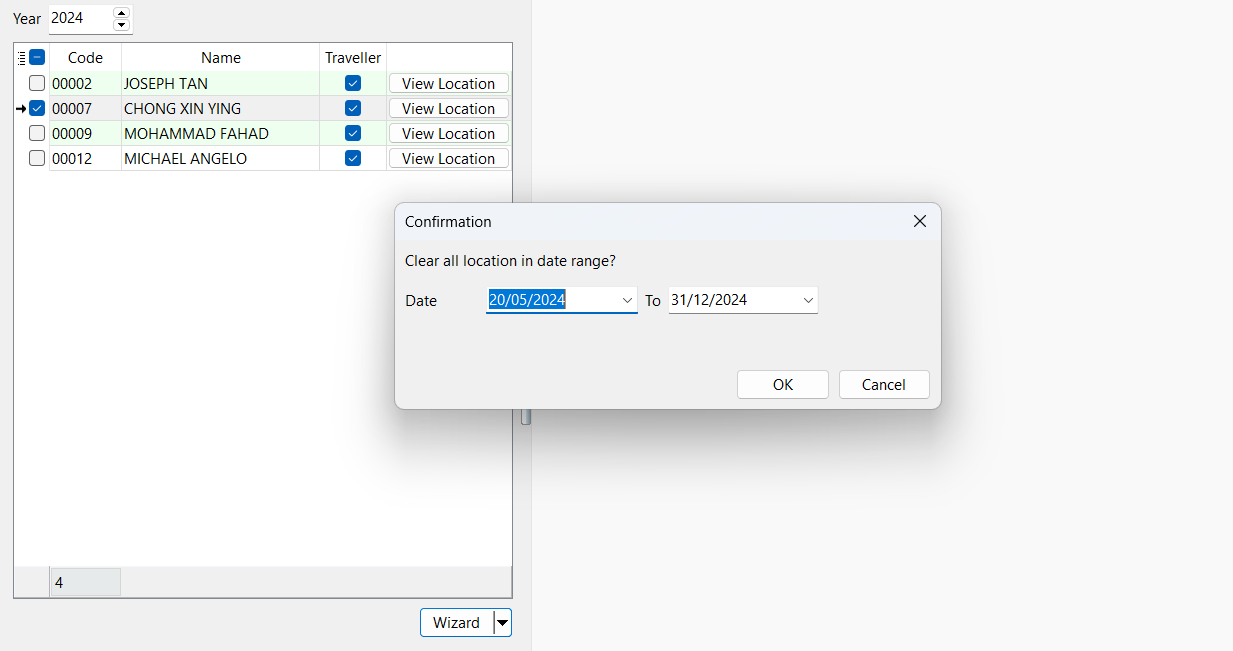1233x651 pixels.
Task: Open the start Date dropdown calendar
Action: pyautogui.click(x=627, y=300)
